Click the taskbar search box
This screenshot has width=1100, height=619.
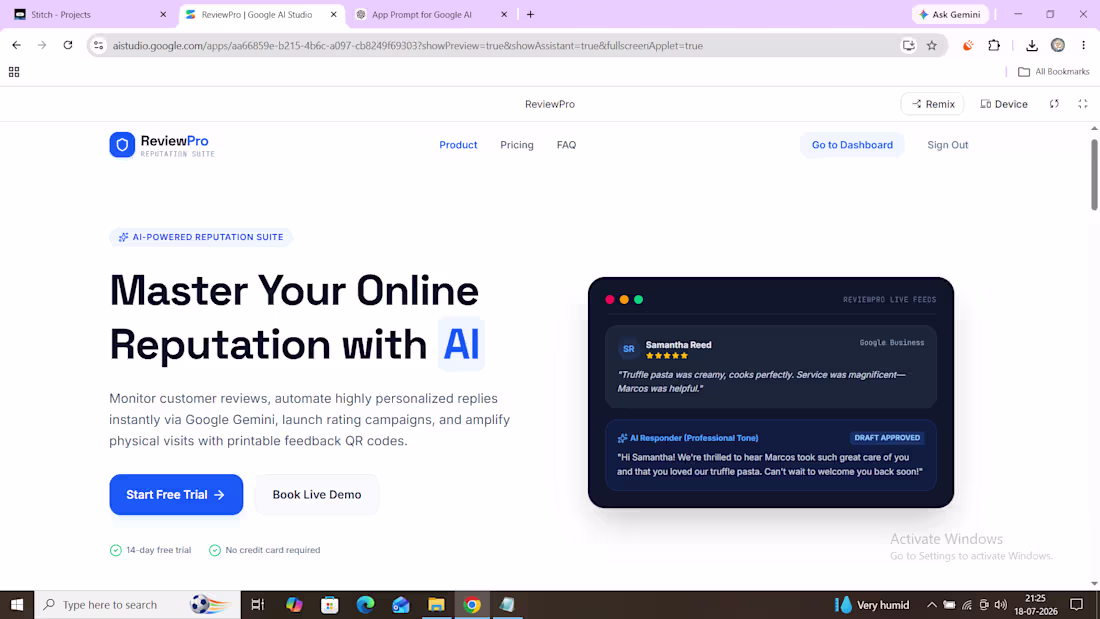click(x=138, y=604)
